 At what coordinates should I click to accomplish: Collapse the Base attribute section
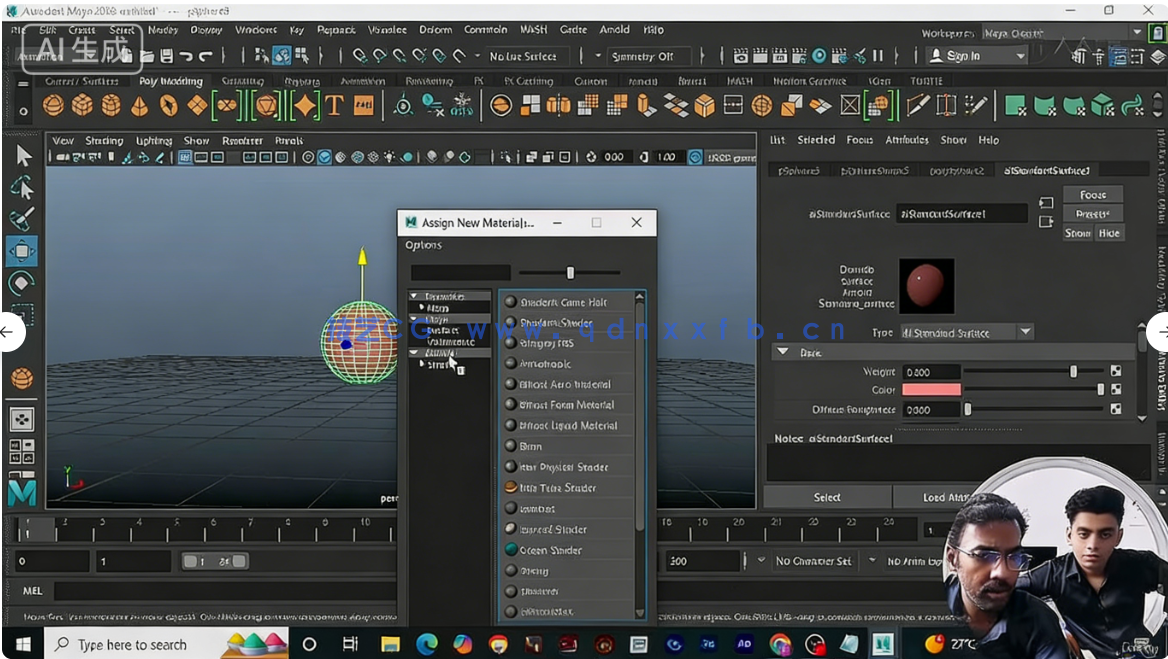pos(783,352)
